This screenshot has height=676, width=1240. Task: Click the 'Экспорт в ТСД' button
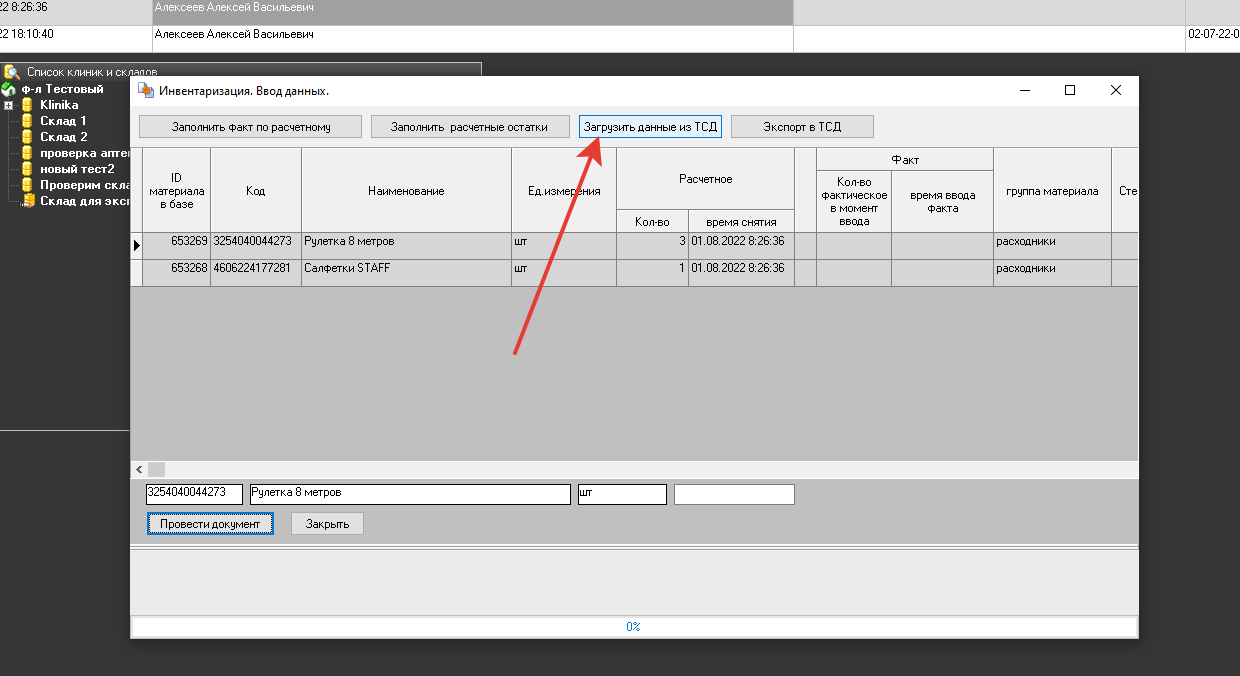coord(802,127)
